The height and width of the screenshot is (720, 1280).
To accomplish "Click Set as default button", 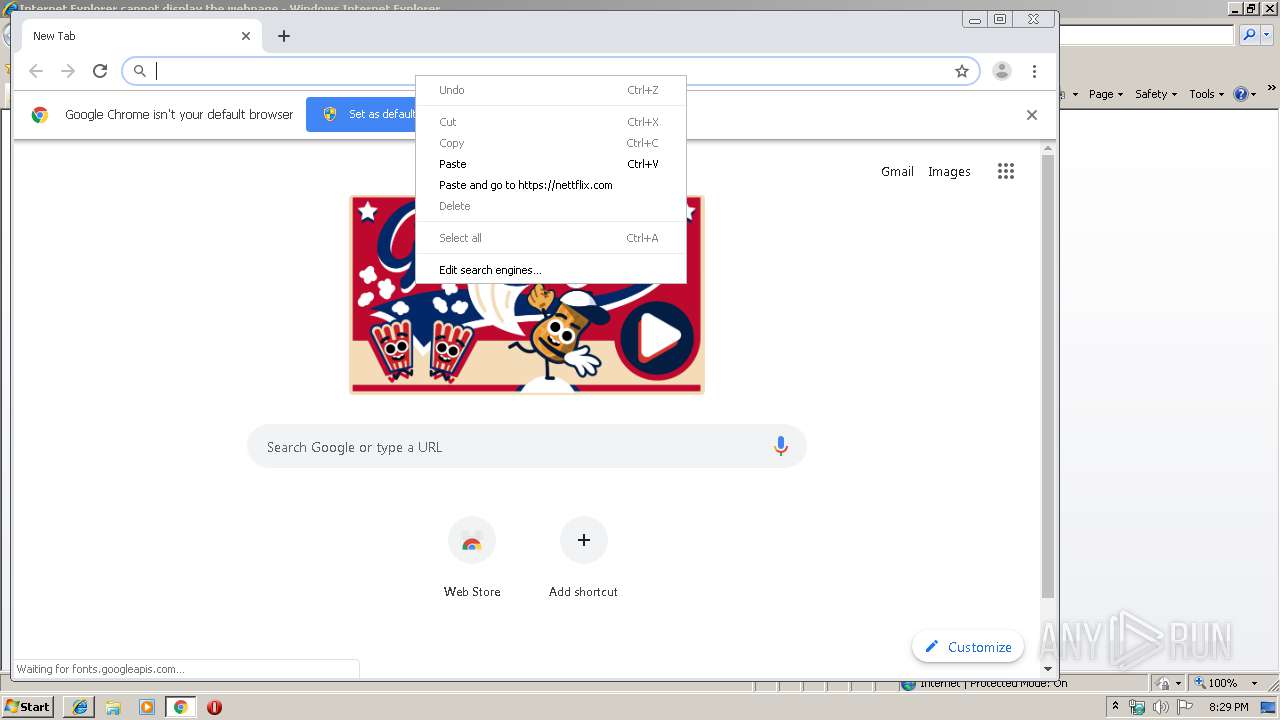I will (362, 114).
